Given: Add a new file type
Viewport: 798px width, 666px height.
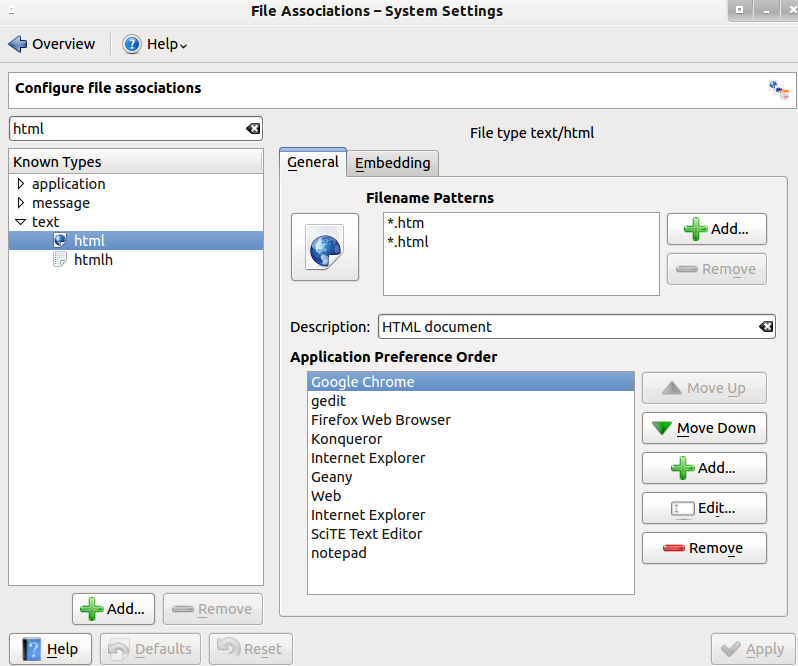Looking at the screenshot, I should [113, 609].
